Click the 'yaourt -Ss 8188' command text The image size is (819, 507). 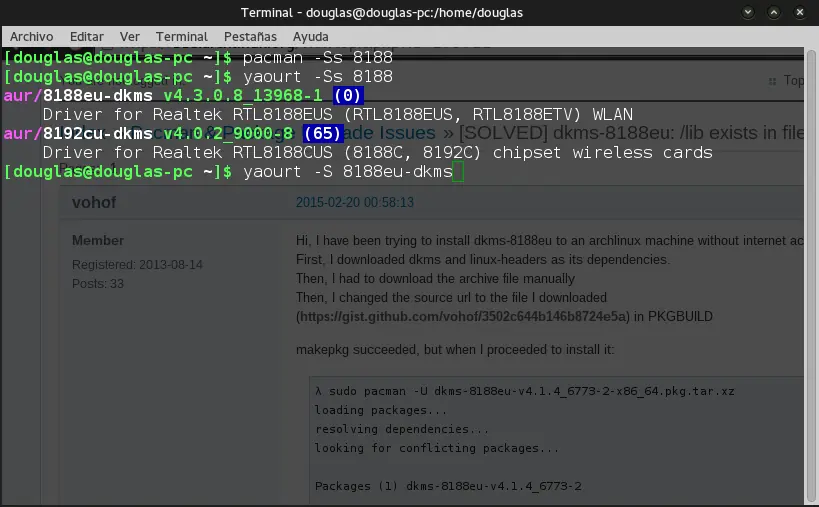pos(318,77)
